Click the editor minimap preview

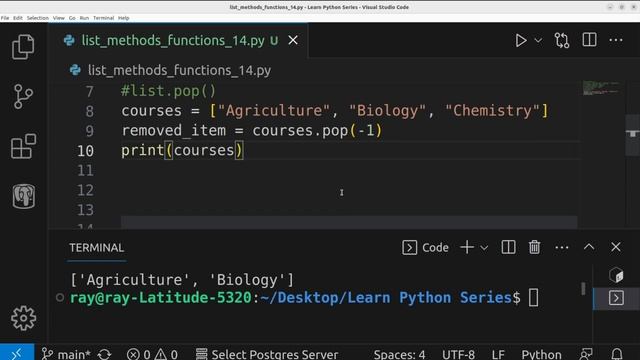pyautogui.click(x=601, y=88)
